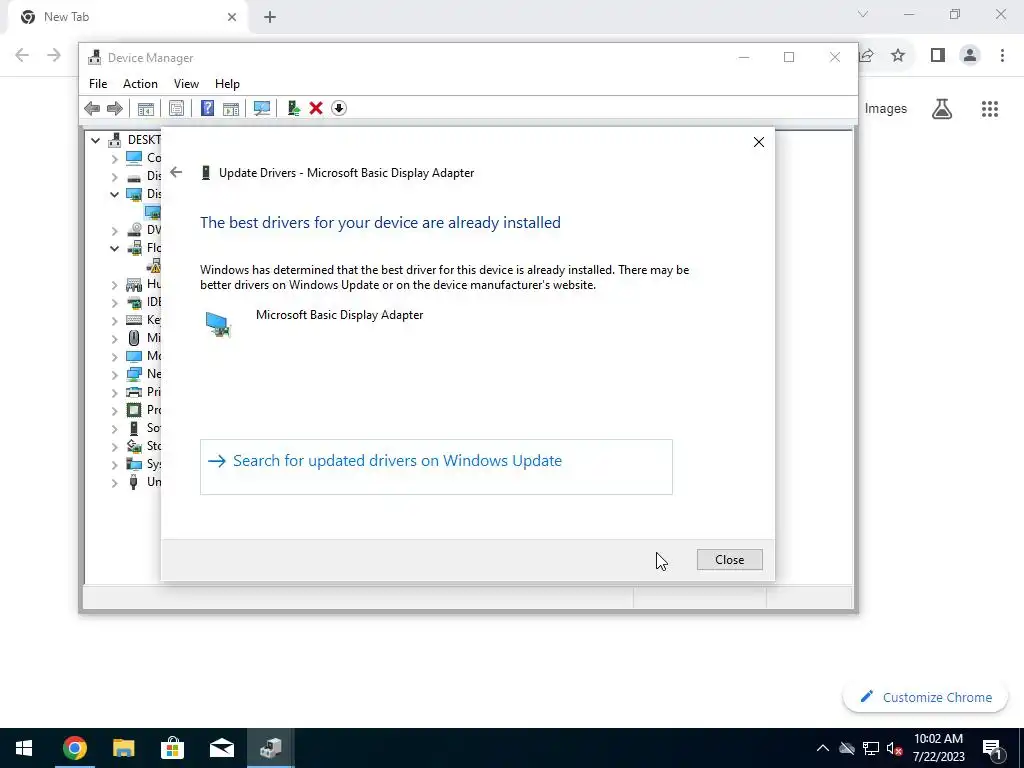Select the warning-flagged device under Floppy controllers
The image size is (1024, 768).
coord(153,266)
